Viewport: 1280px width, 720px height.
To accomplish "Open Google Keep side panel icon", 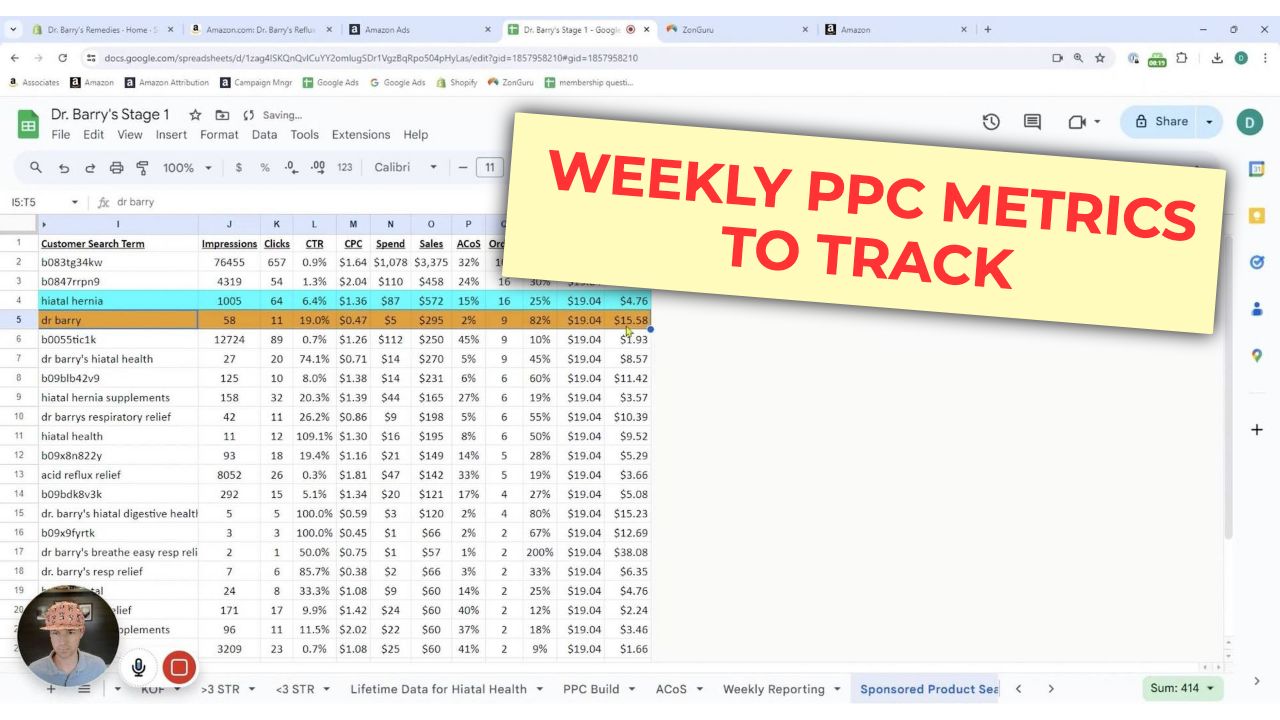I will pos(1257,216).
